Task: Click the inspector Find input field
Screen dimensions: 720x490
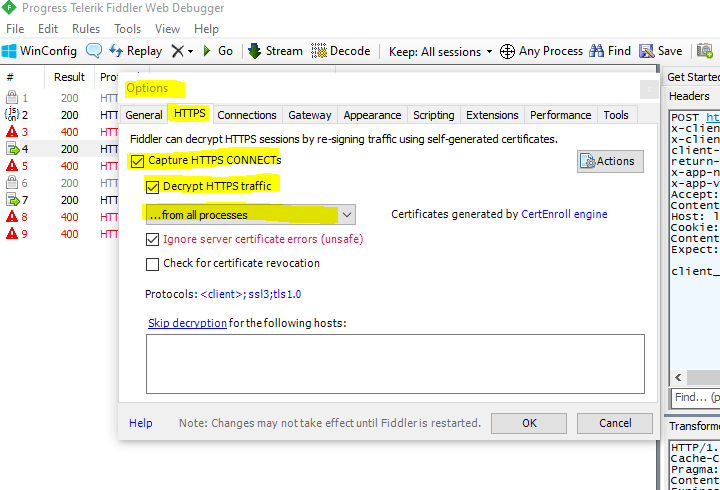Action: pyautogui.click(x=695, y=397)
